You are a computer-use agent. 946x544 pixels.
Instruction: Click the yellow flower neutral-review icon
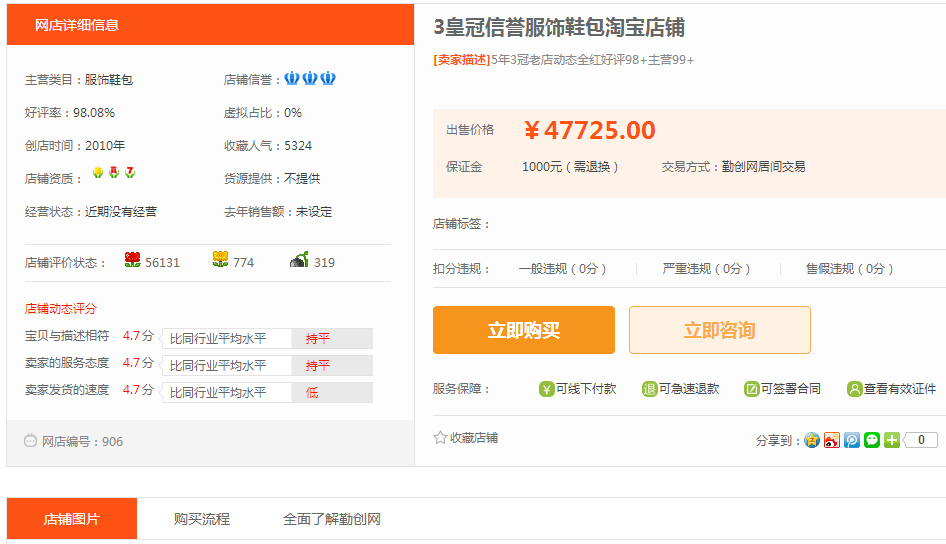[x=220, y=260]
